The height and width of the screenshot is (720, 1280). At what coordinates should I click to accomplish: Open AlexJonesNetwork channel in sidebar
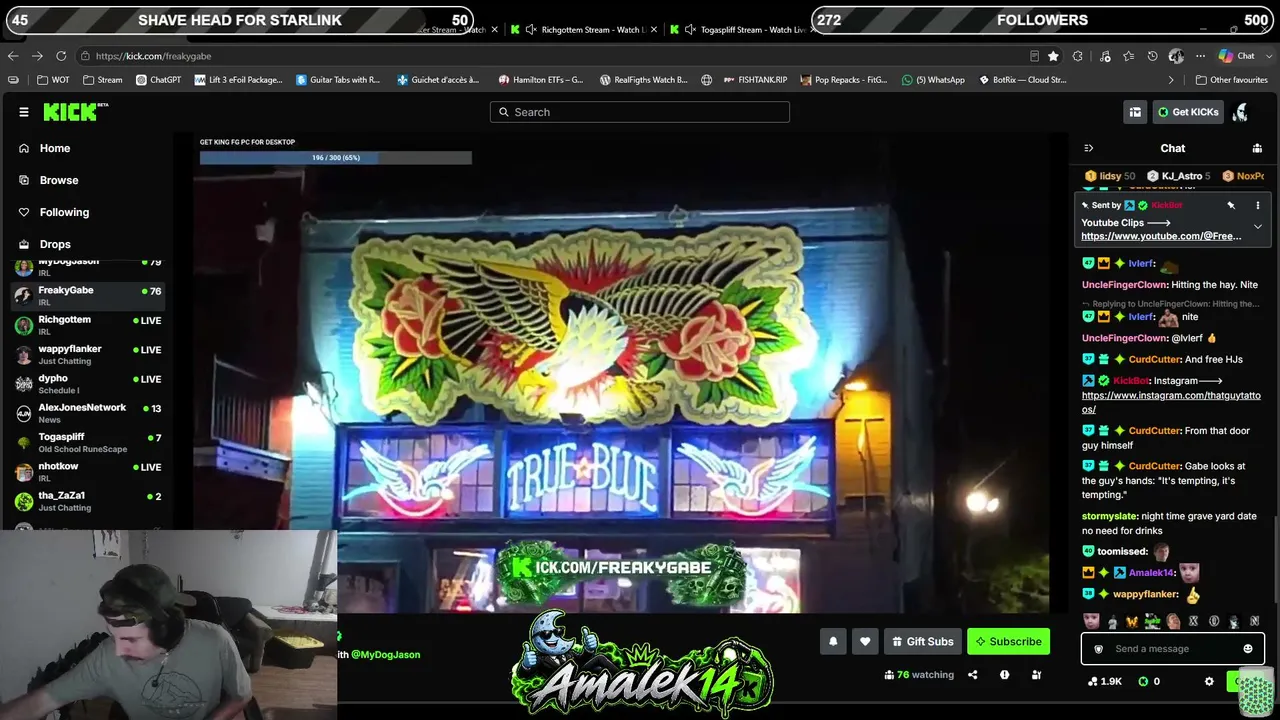88,413
